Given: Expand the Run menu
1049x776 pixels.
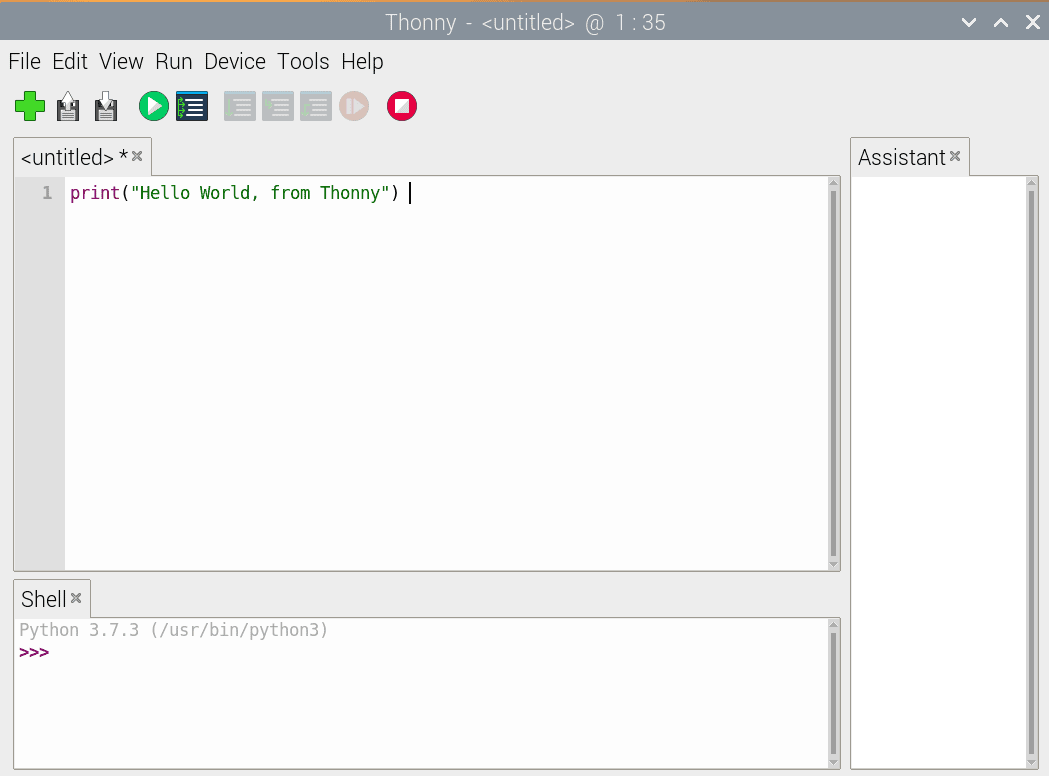Looking at the screenshot, I should pos(173,62).
